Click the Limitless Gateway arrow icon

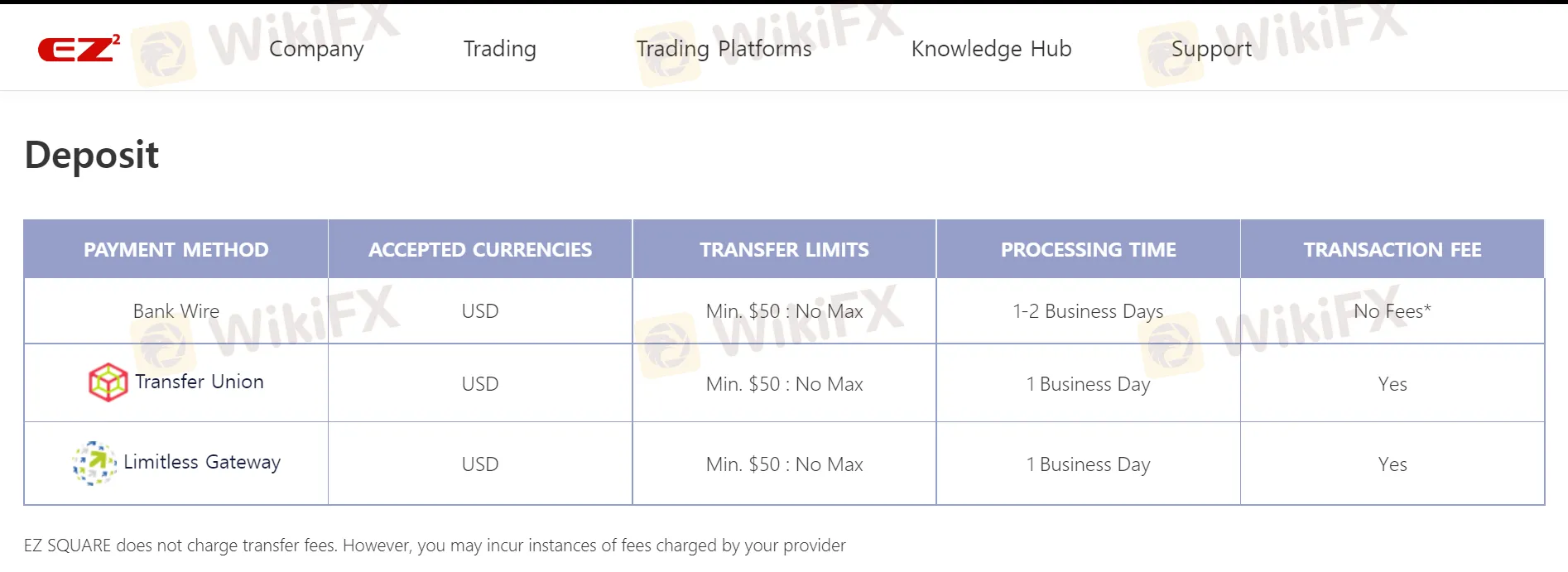(94, 463)
